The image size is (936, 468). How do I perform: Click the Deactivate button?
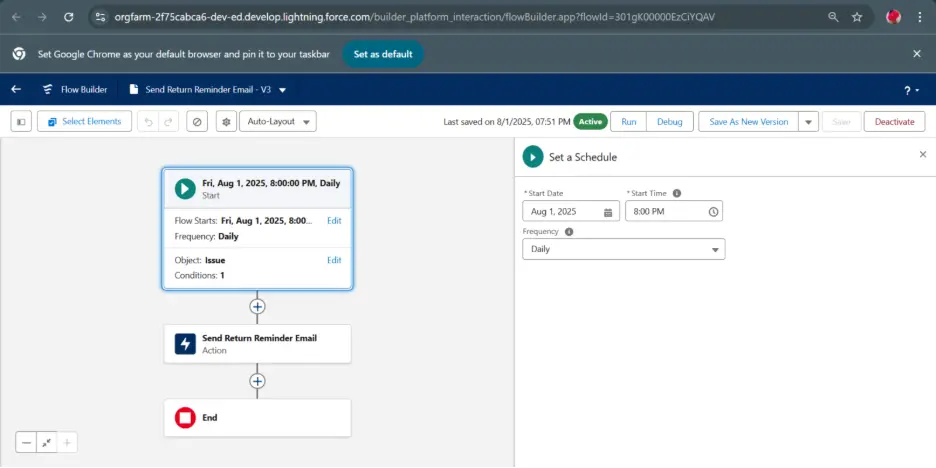pyautogui.click(x=894, y=122)
